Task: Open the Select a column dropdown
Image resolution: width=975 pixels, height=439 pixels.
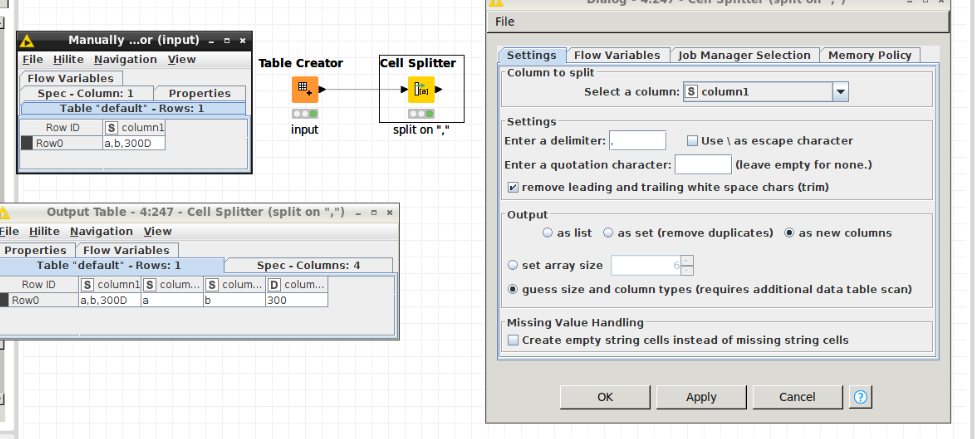Action: click(x=841, y=92)
